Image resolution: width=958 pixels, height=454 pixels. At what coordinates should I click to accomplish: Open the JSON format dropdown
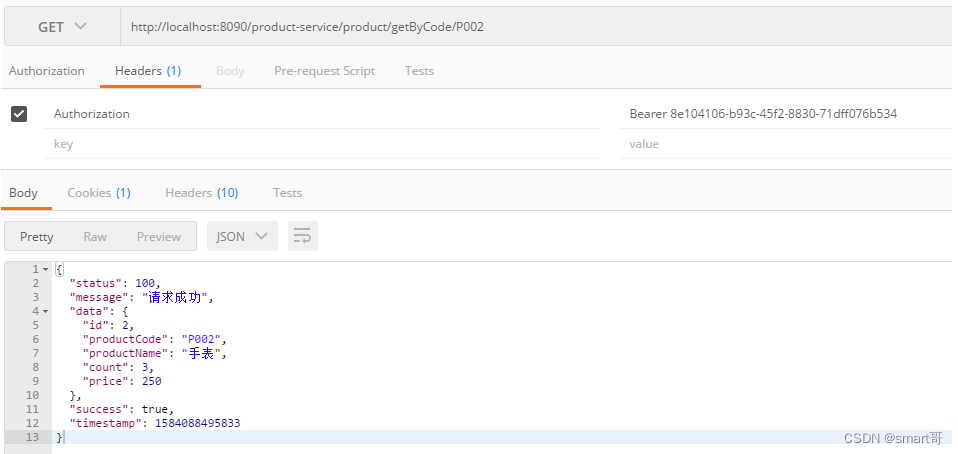click(x=242, y=236)
